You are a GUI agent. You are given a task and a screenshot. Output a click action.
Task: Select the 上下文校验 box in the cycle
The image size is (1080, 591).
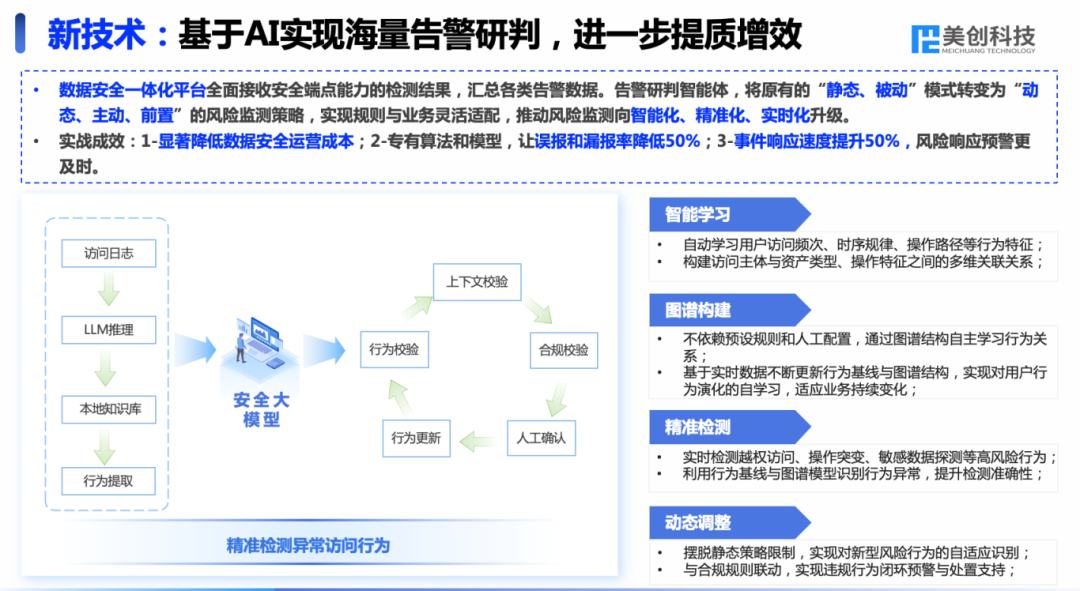tap(477, 283)
